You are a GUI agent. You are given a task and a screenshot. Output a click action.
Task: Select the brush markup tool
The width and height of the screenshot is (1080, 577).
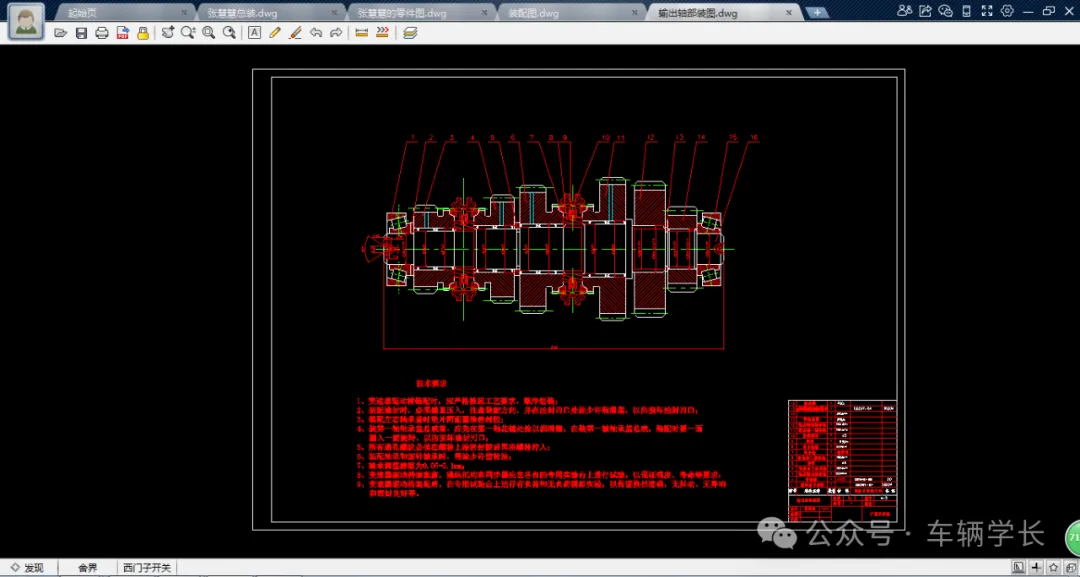(x=295, y=32)
